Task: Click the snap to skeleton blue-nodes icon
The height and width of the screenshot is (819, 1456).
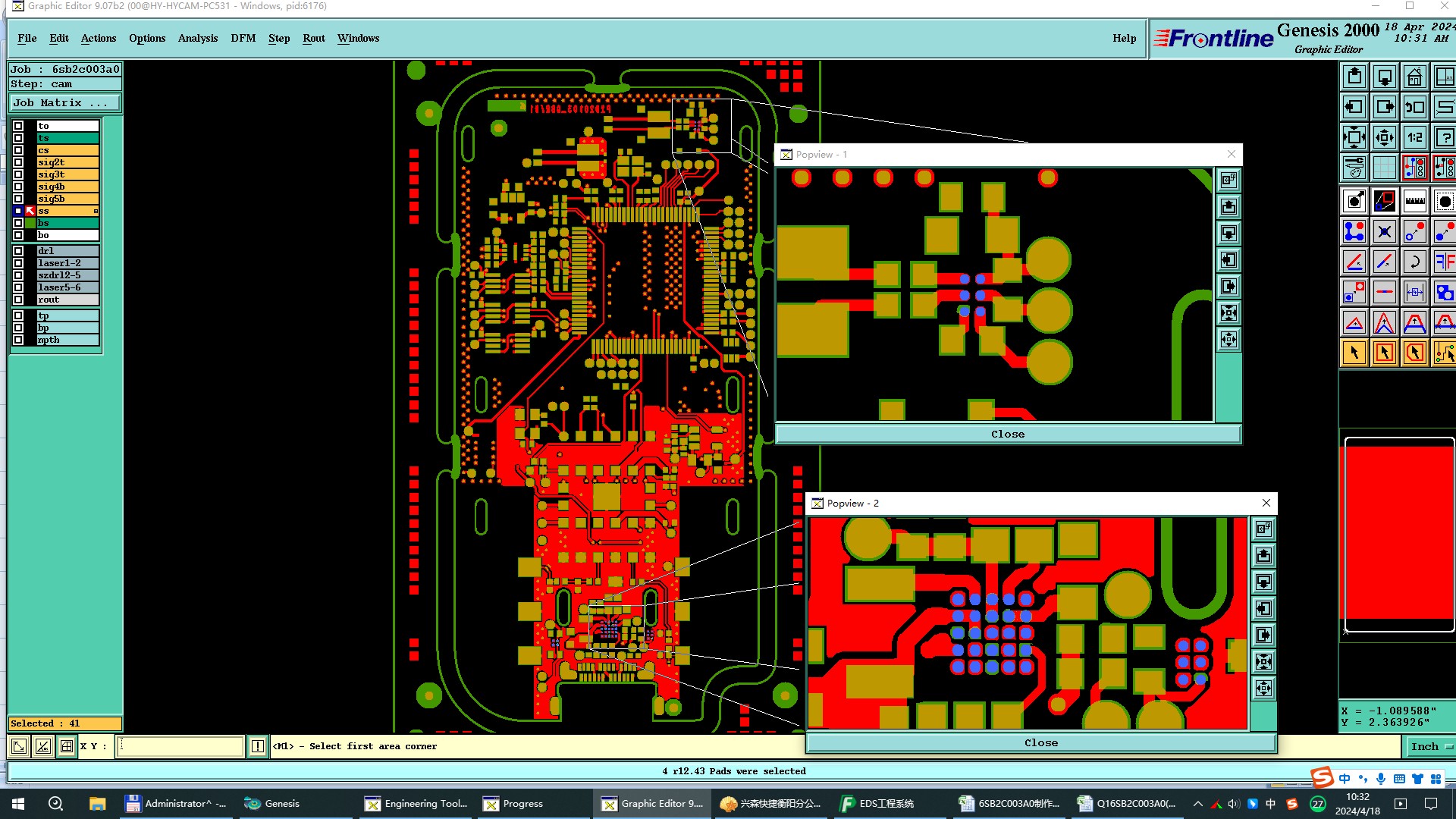Action: click(x=1354, y=231)
